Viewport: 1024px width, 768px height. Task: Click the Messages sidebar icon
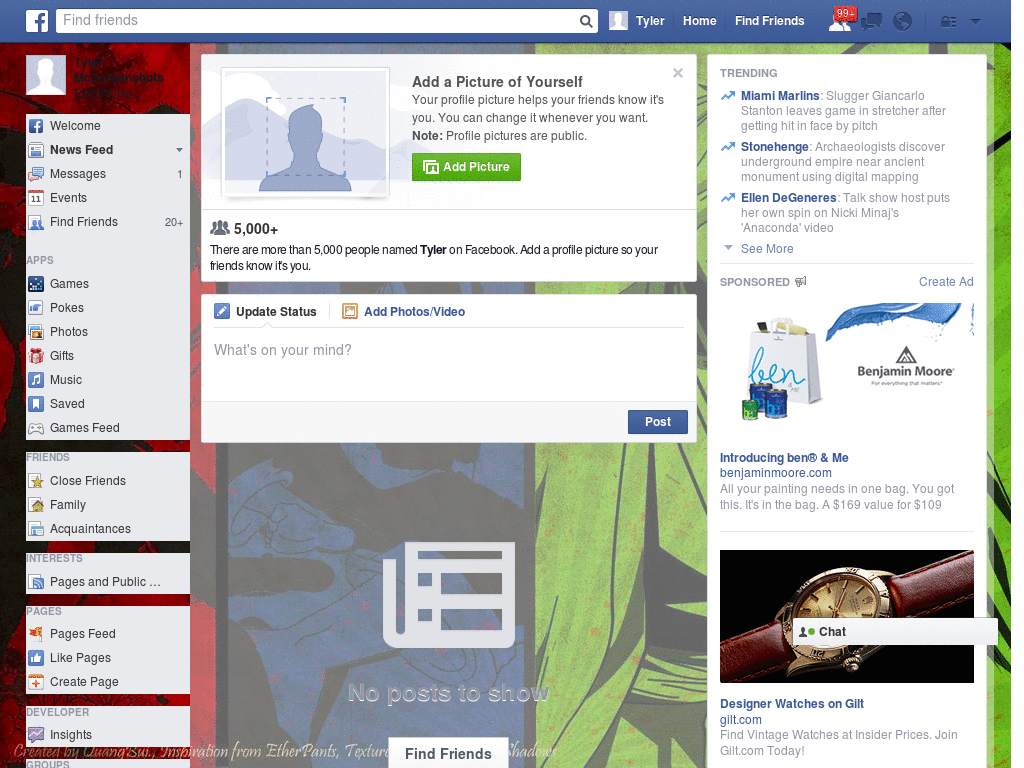[36, 174]
